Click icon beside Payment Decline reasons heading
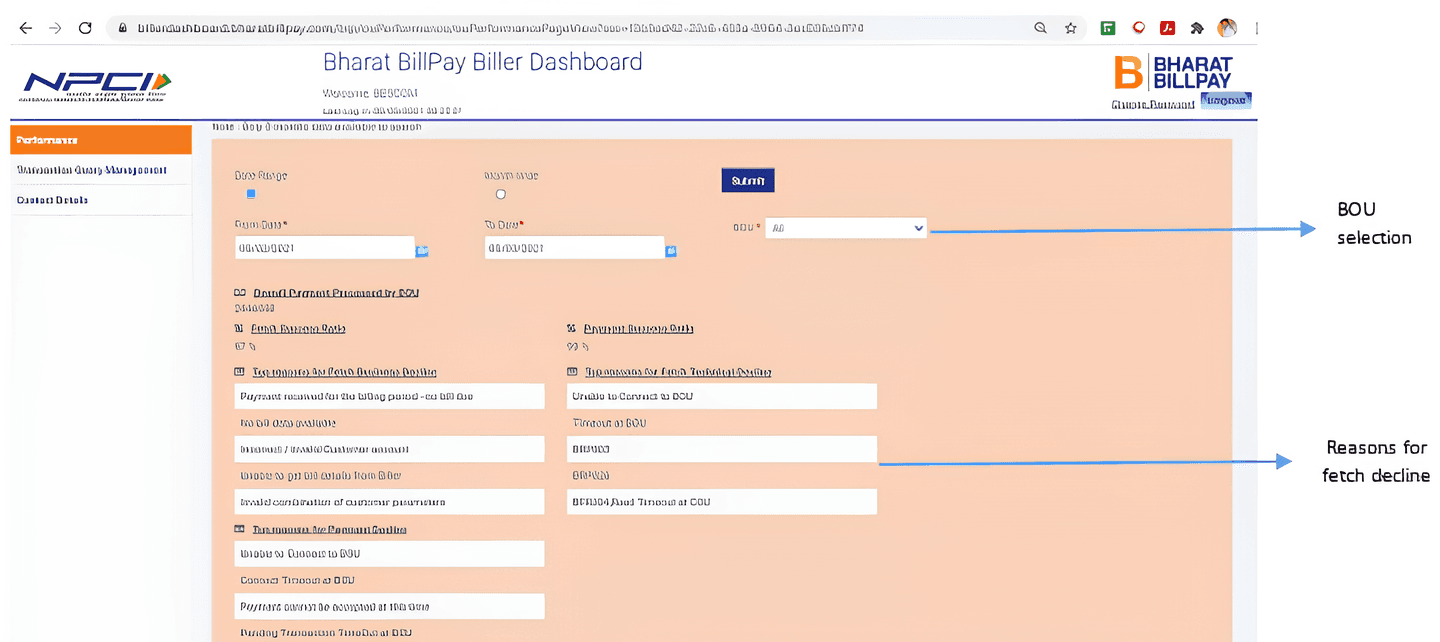The image size is (1440, 642). pos(240,529)
